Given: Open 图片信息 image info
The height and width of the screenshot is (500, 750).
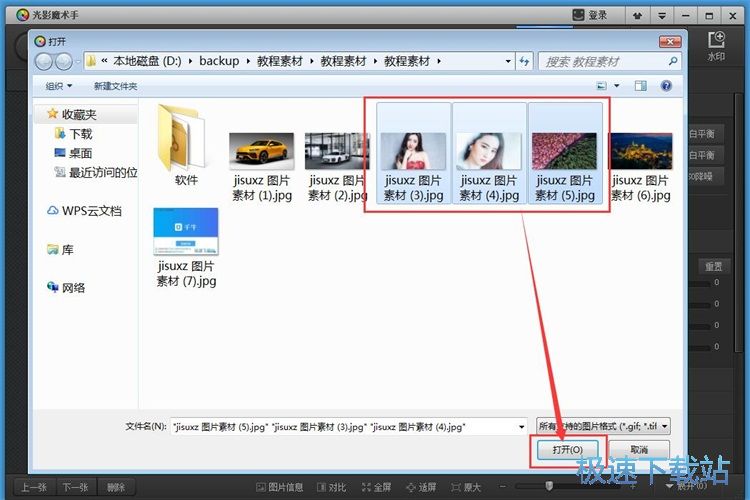Looking at the screenshot, I should [279, 487].
